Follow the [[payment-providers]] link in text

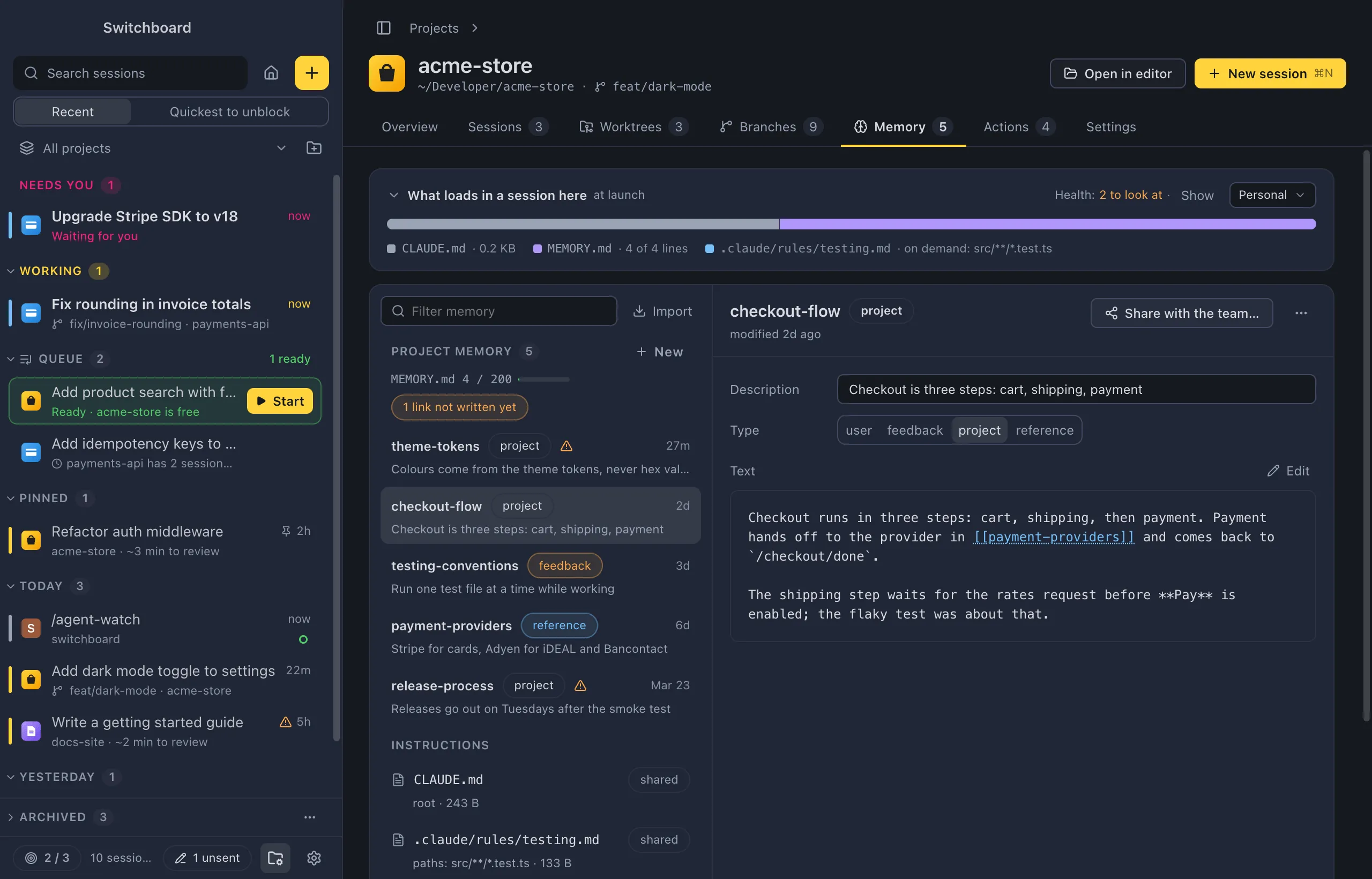click(1054, 537)
